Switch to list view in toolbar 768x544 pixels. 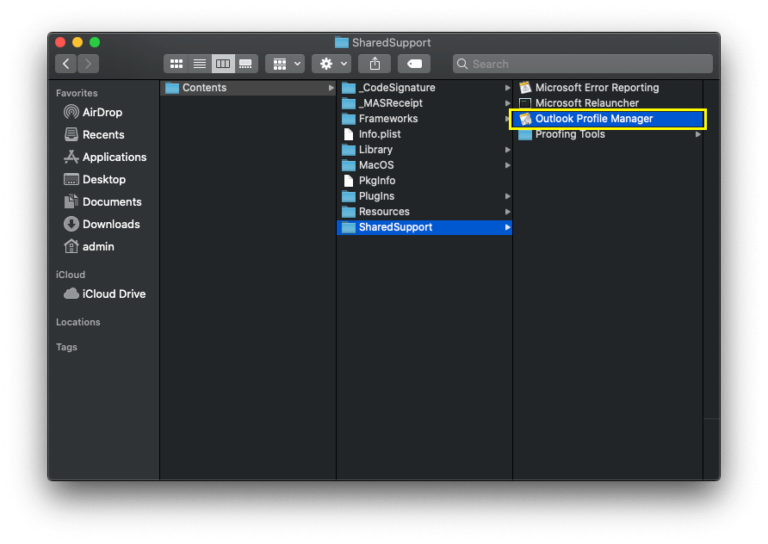(x=199, y=64)
